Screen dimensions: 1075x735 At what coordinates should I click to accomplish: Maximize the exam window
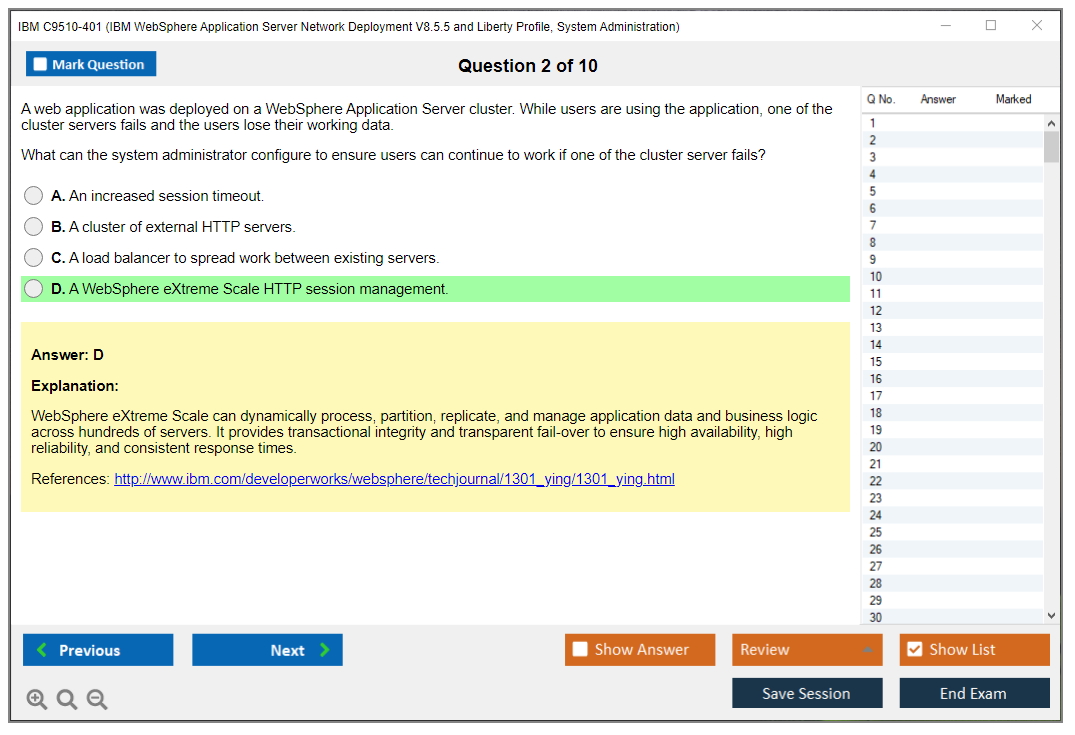tap(991, 26)
